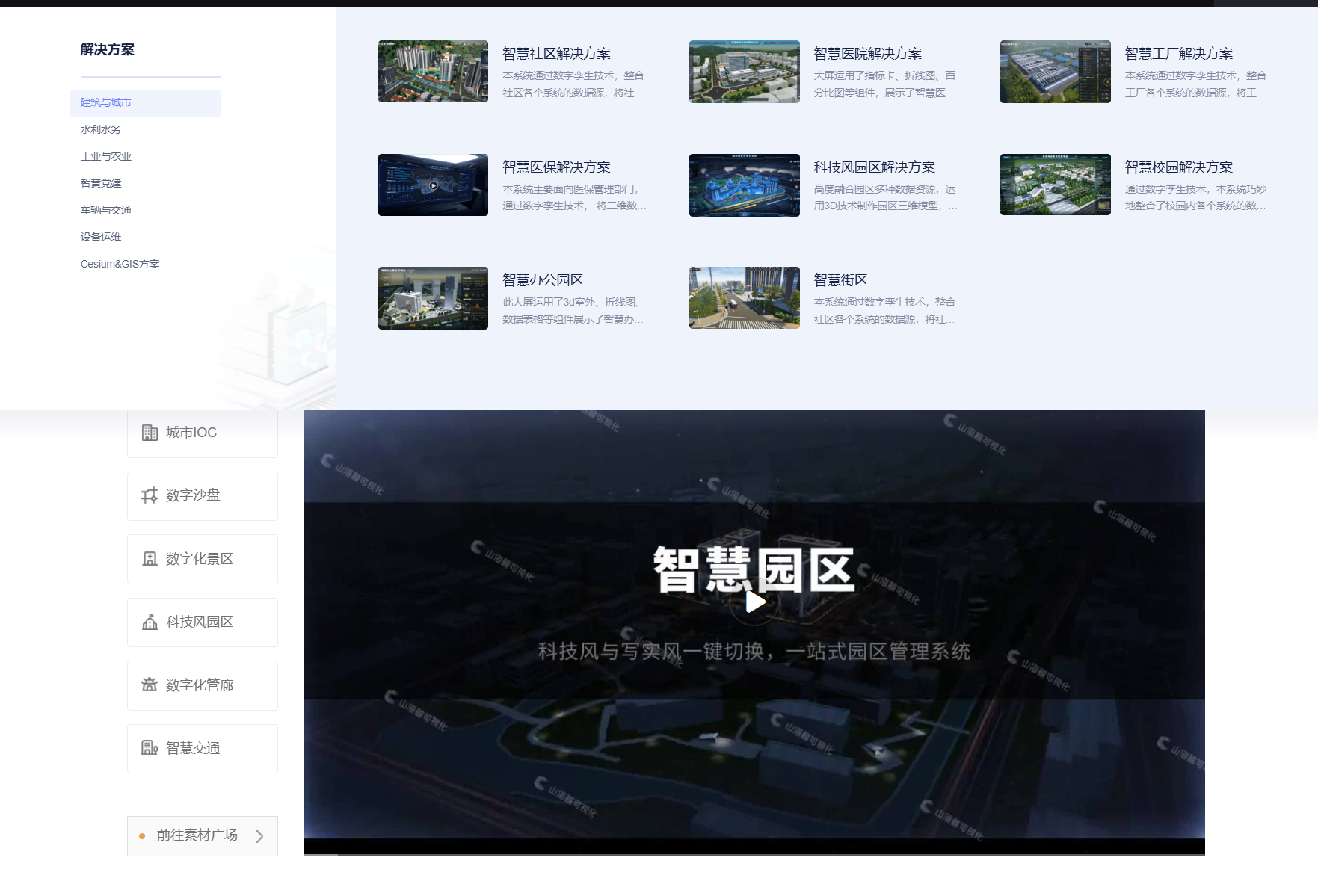
Task: Click 科技风园区 description 高度融合园区多种数据资源
Action: tap(885, 197)
